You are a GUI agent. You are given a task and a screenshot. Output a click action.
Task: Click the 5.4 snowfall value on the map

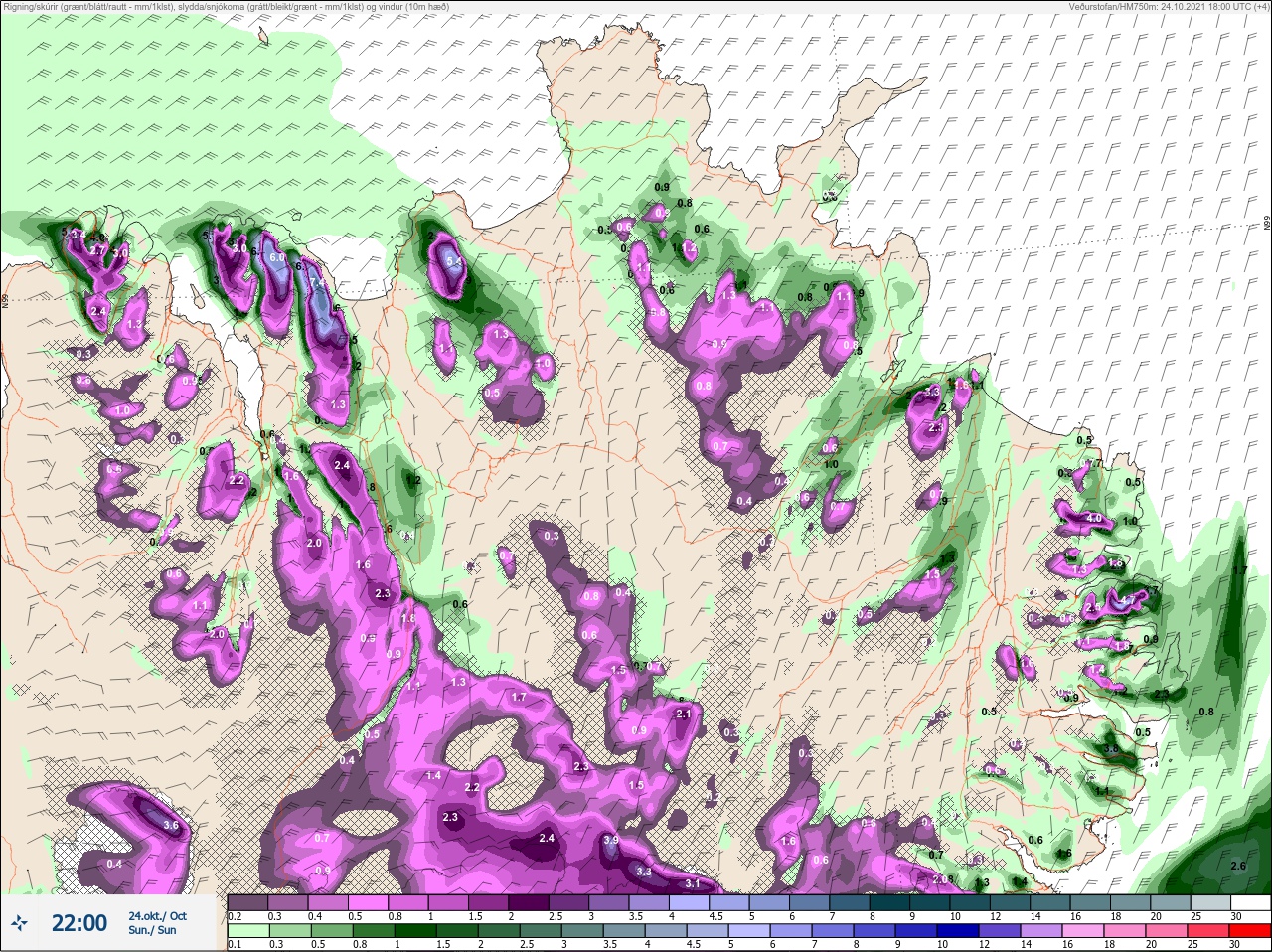coord(455,262)
